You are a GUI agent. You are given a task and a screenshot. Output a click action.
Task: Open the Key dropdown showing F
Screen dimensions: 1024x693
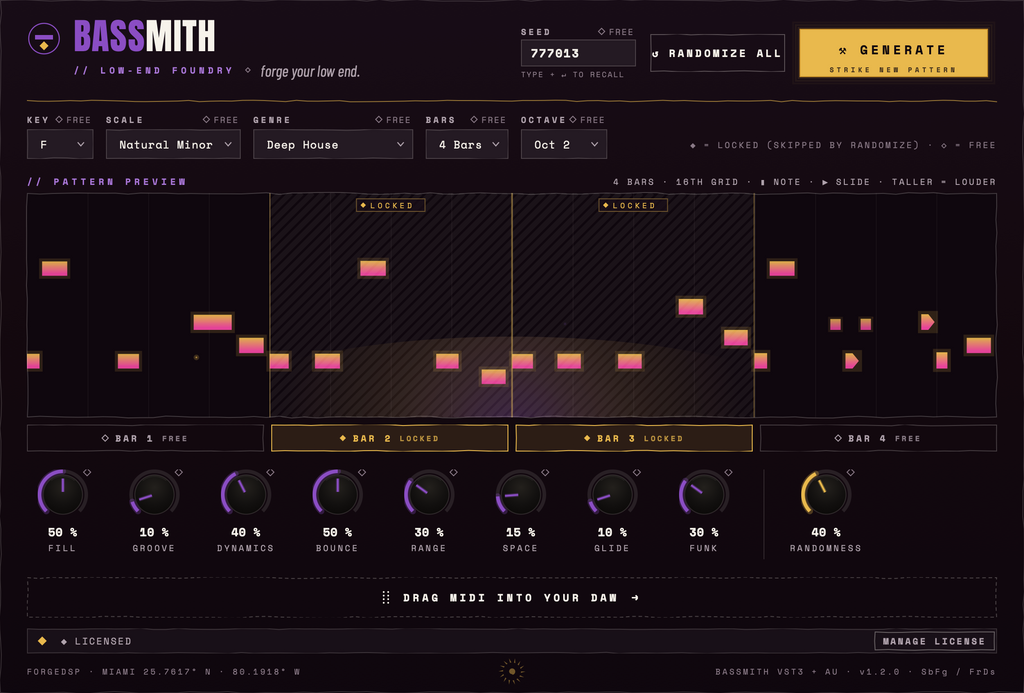click(60, 144)
